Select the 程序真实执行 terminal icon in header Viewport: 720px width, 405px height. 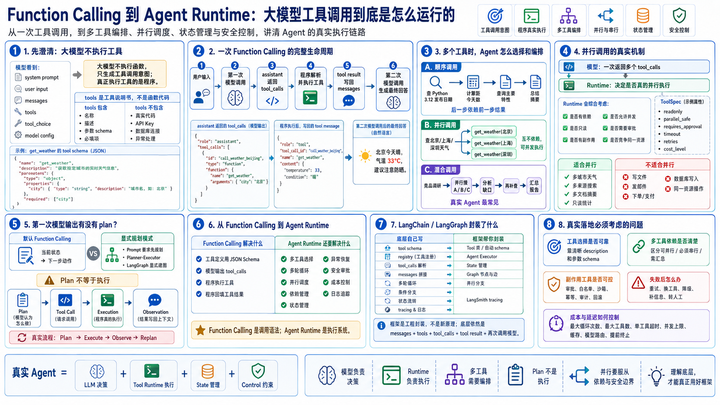click(x=532, y=16)
